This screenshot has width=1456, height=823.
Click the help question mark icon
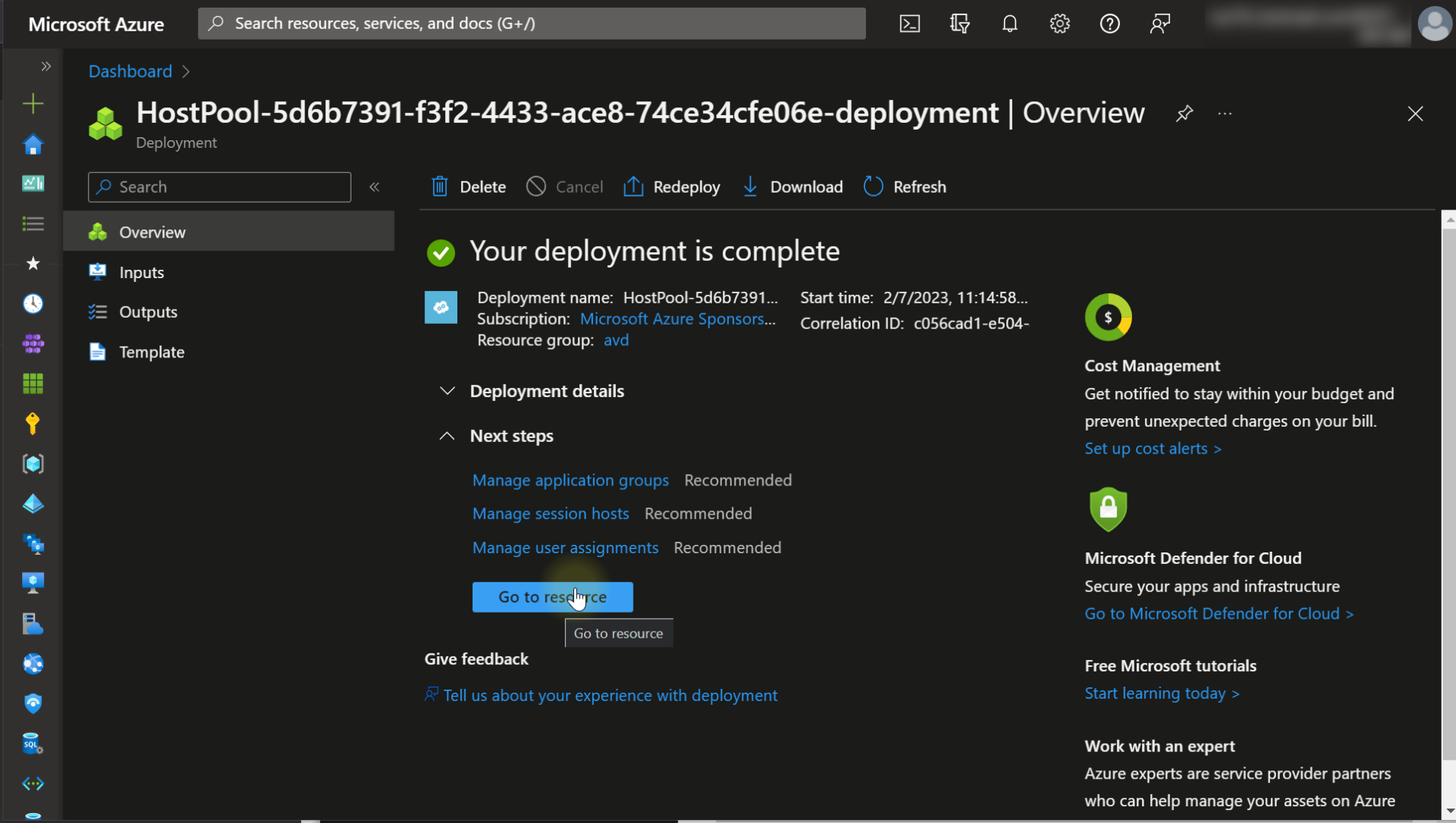tap(1109, 24)
